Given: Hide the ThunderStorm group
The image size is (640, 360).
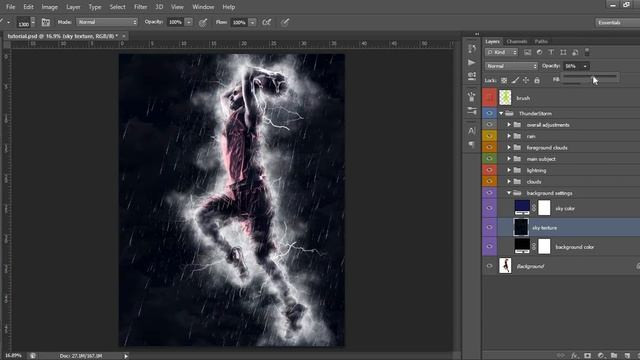Looking at the screenshot, I should coord(489,113).
